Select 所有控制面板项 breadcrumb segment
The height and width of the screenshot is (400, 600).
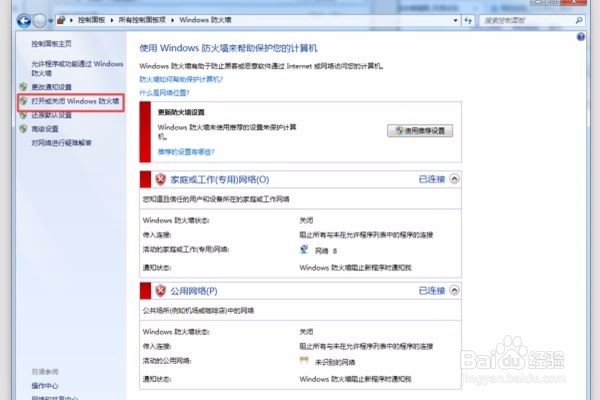tap(142, 20)
